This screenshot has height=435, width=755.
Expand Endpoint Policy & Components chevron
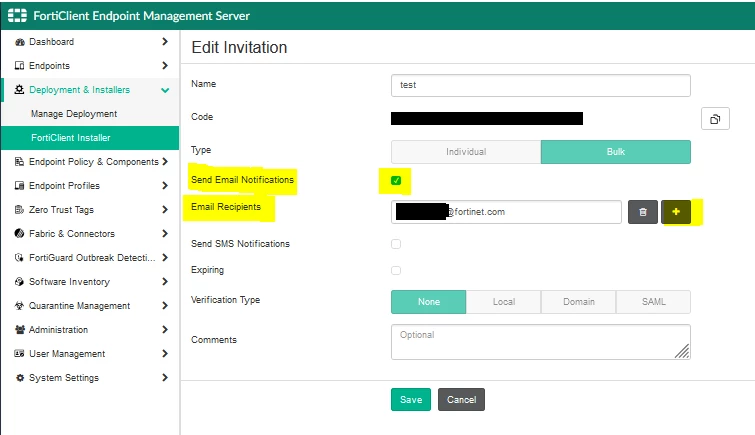tap(165, 161)
